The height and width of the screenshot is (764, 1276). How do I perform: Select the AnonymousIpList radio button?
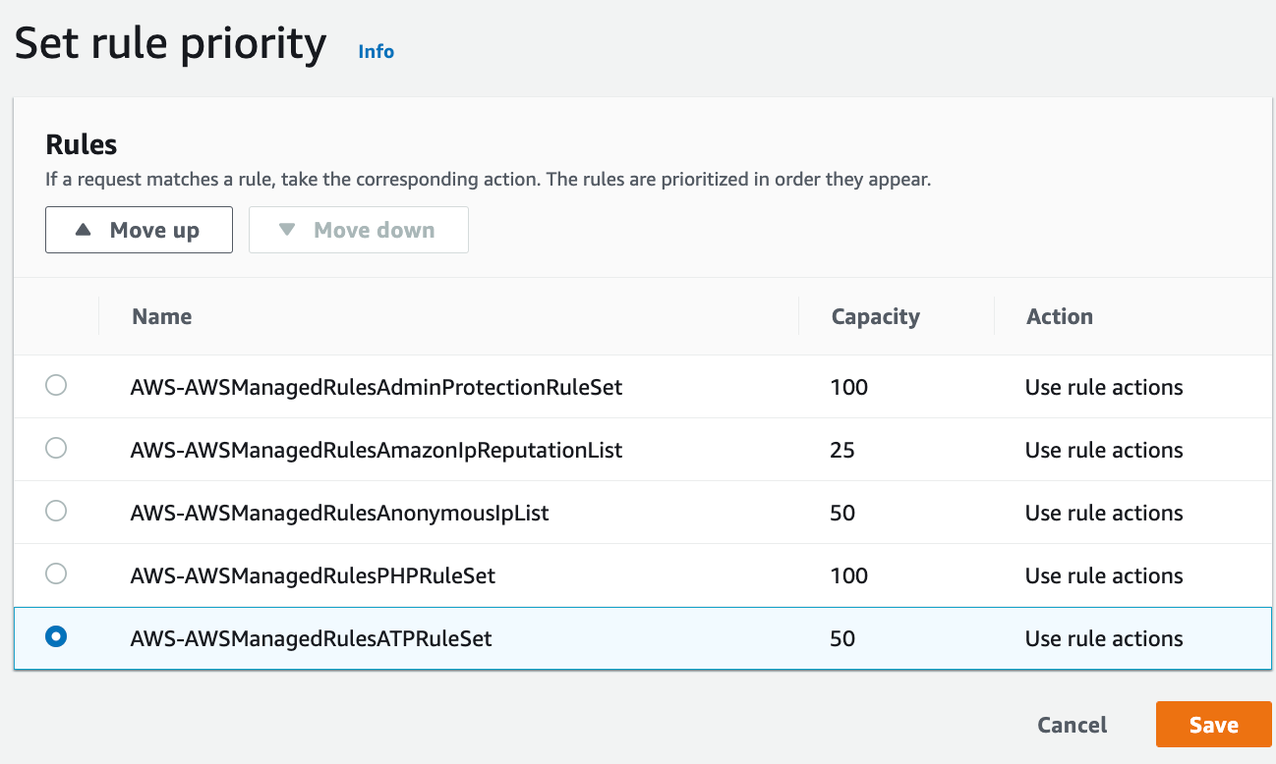coord(56,511)
